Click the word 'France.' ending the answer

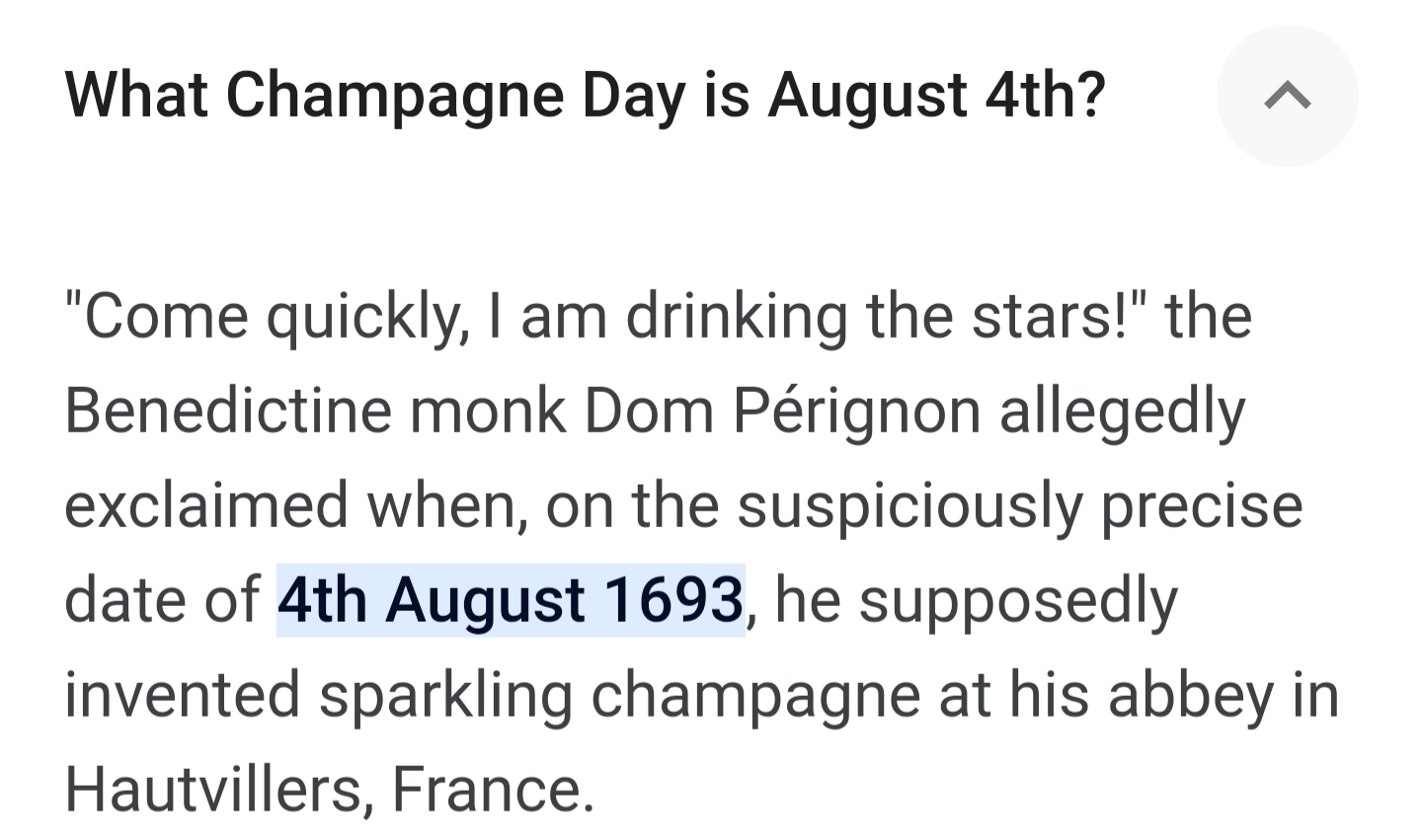[x=493, y=790]
